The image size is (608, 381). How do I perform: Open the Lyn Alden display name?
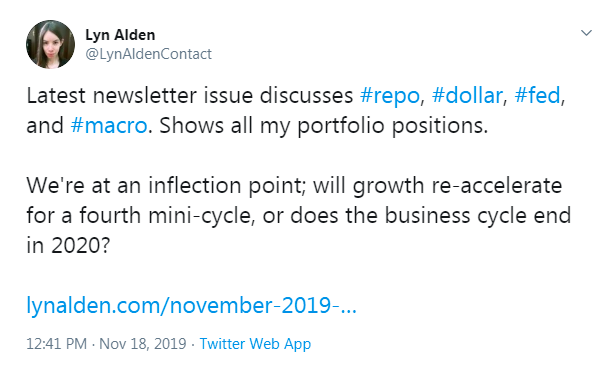pyautogui.click(x=120, y=35)
